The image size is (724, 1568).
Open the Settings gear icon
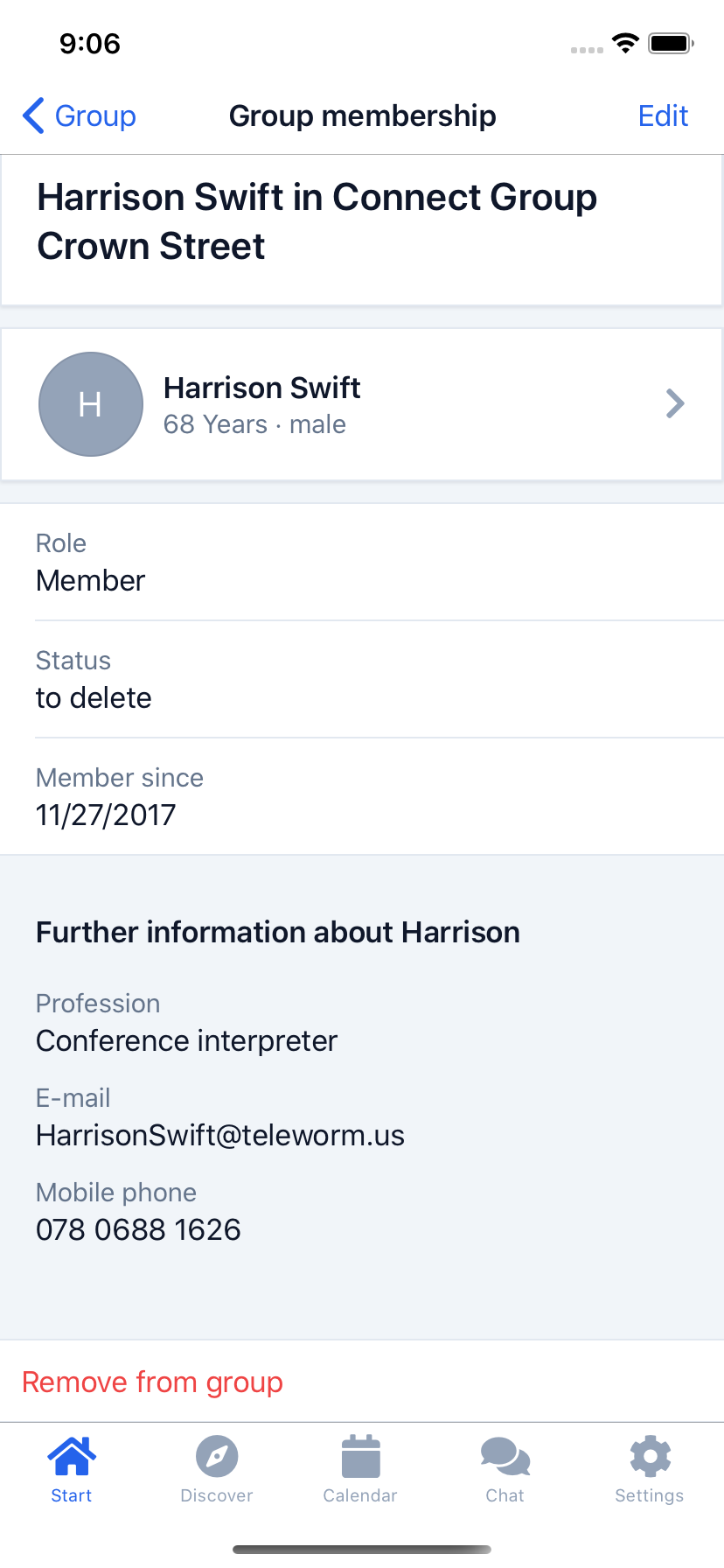pos(650,1456)
